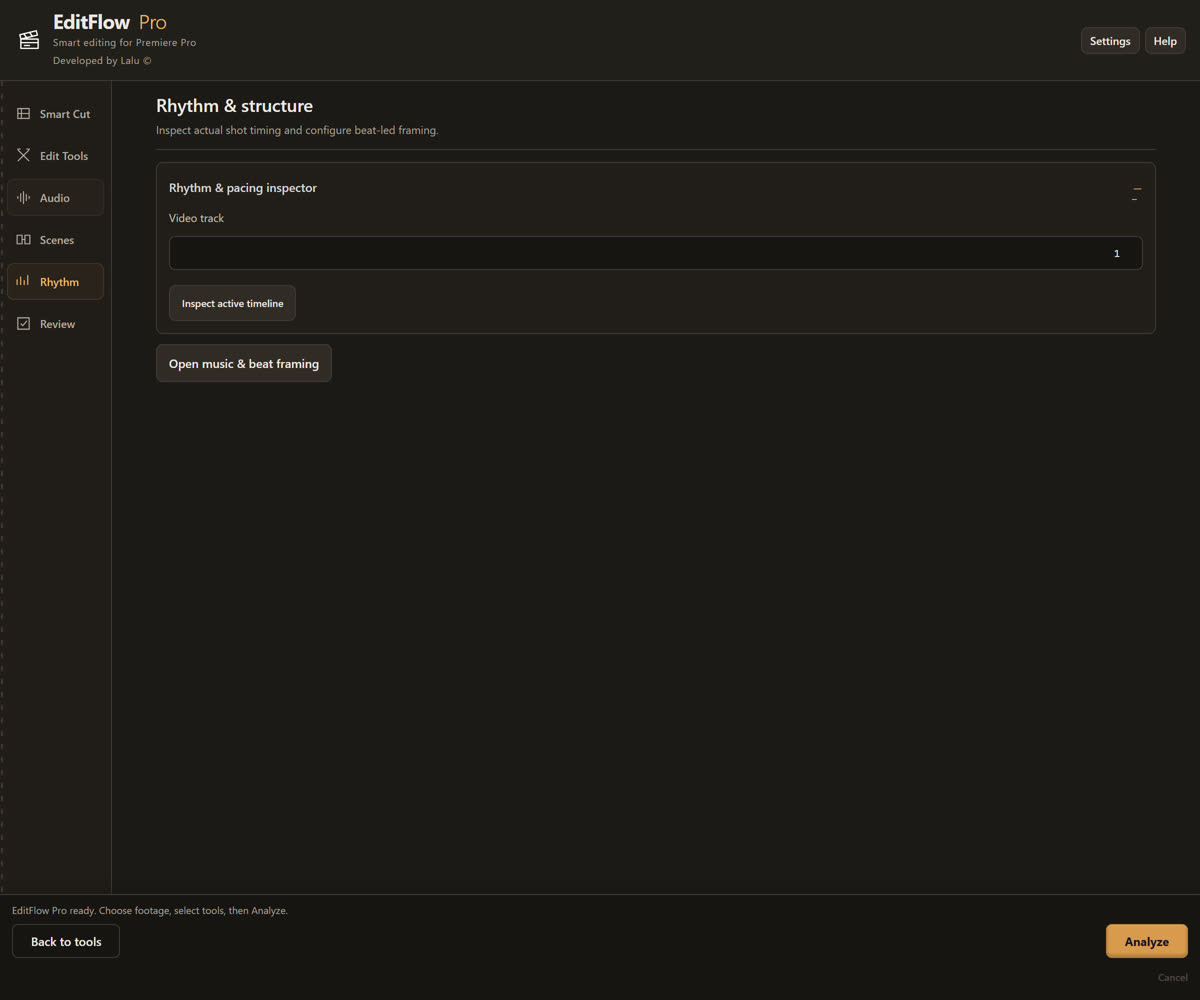1200x1000 pixels.
Task: Start analysis with the Analyze button
Action: (1147, 942)
